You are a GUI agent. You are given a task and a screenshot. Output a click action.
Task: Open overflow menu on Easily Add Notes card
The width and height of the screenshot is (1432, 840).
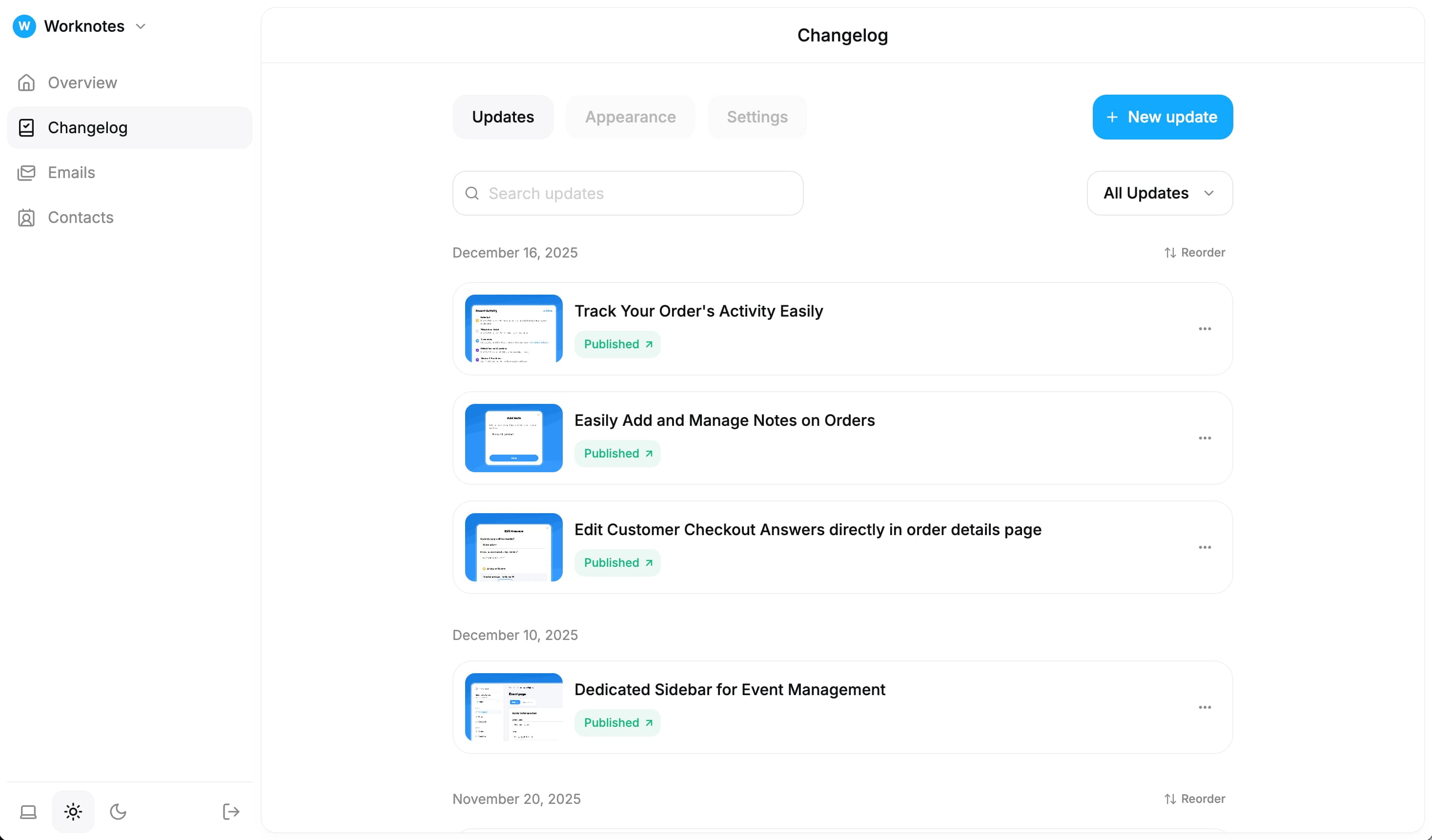point(1204,438)
